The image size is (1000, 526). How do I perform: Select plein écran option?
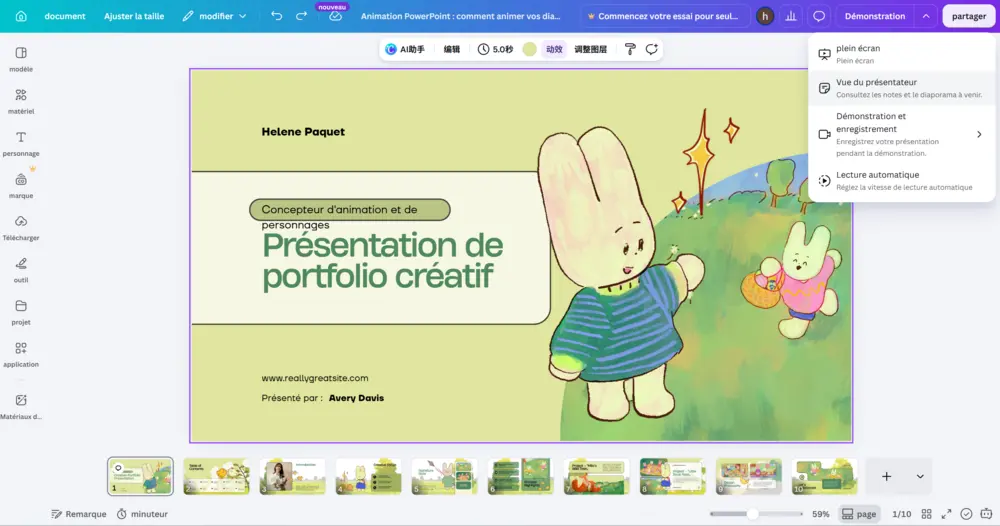pos(901,54)
